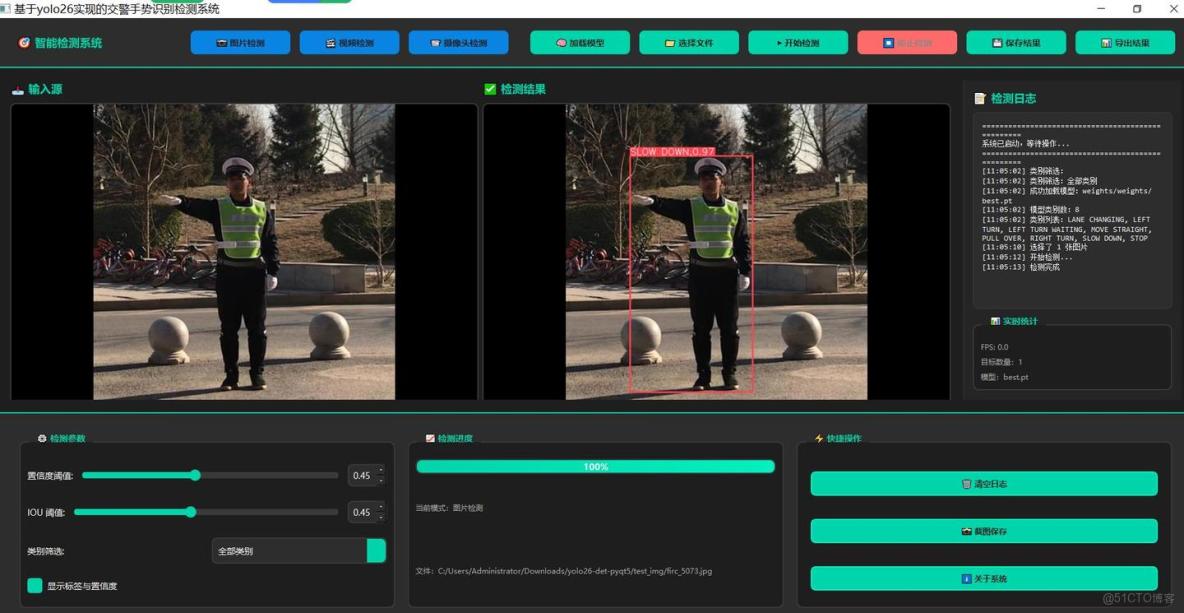Switch to 视频检测 video detection mode
Image resolution: width=1184 pixels, height=613 pixels.
pos(349,43)
